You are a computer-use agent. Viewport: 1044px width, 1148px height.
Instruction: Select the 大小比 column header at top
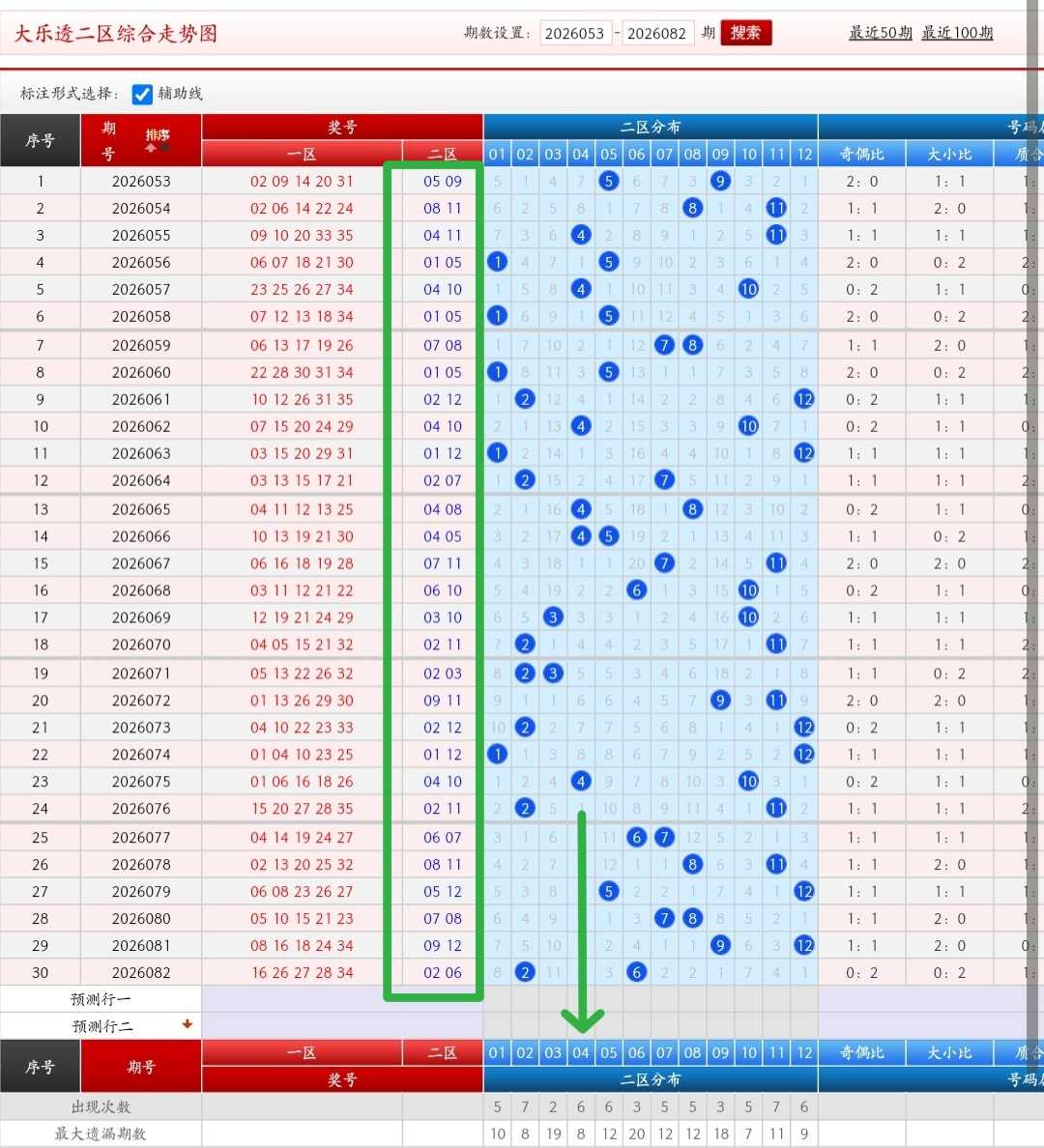(949, 154)
